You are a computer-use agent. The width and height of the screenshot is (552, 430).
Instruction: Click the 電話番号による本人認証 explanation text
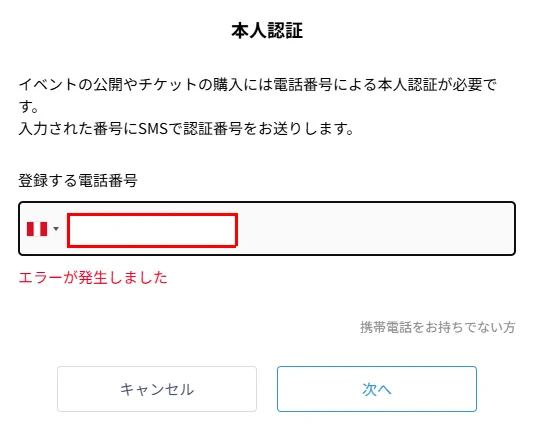[258, 95]
